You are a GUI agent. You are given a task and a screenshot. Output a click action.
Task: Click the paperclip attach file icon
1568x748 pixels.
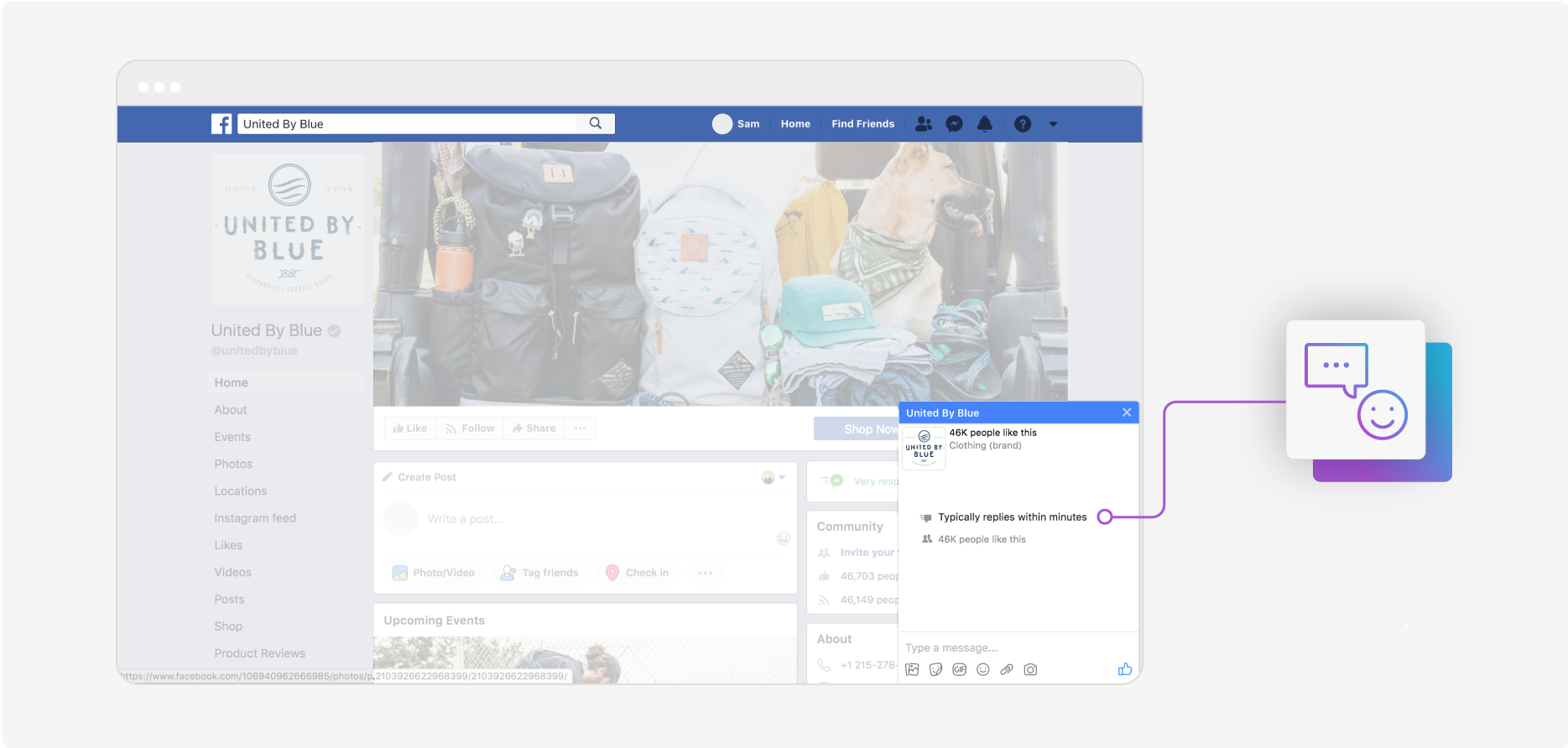(x=1007, y=669)
